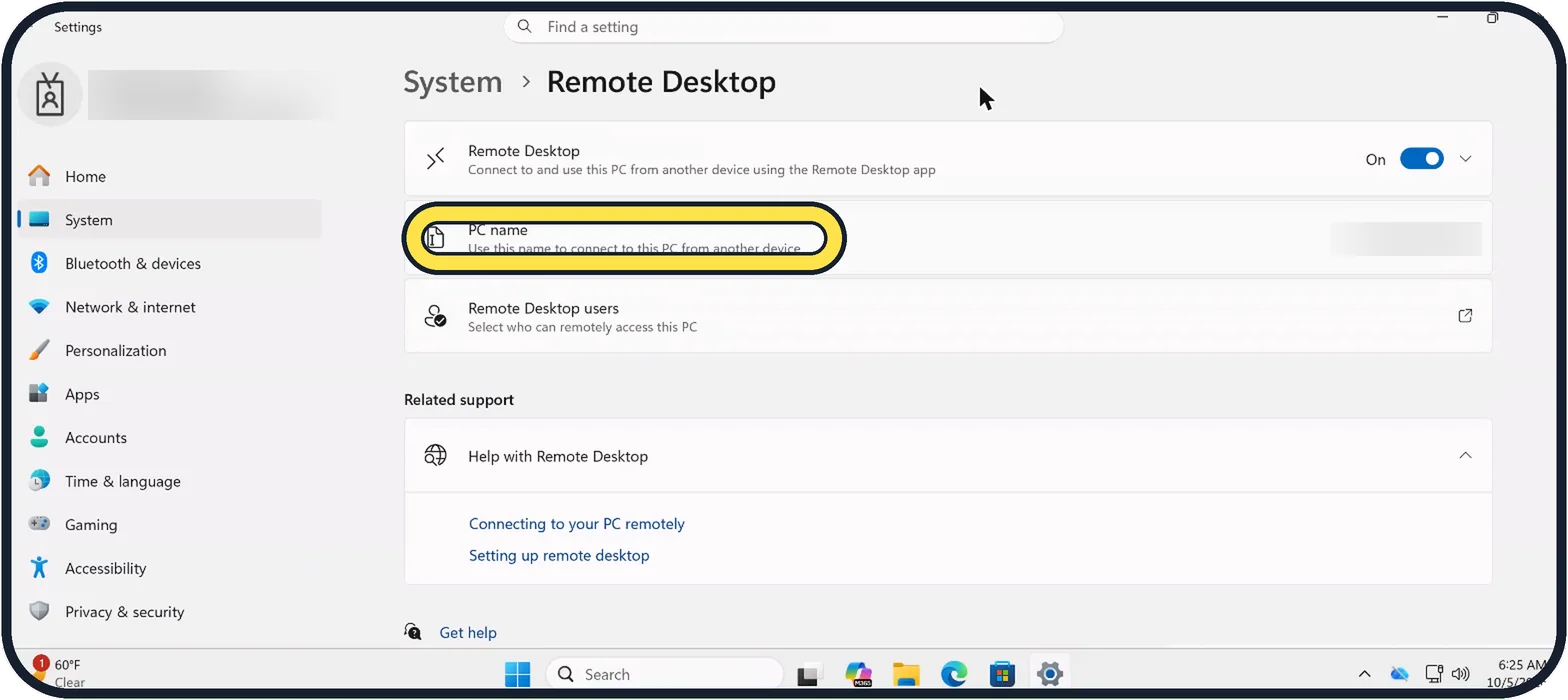The image size is (1568, 700).
Task: Open Remote Desktop users external link icon
Action: tap(1465, 316)
